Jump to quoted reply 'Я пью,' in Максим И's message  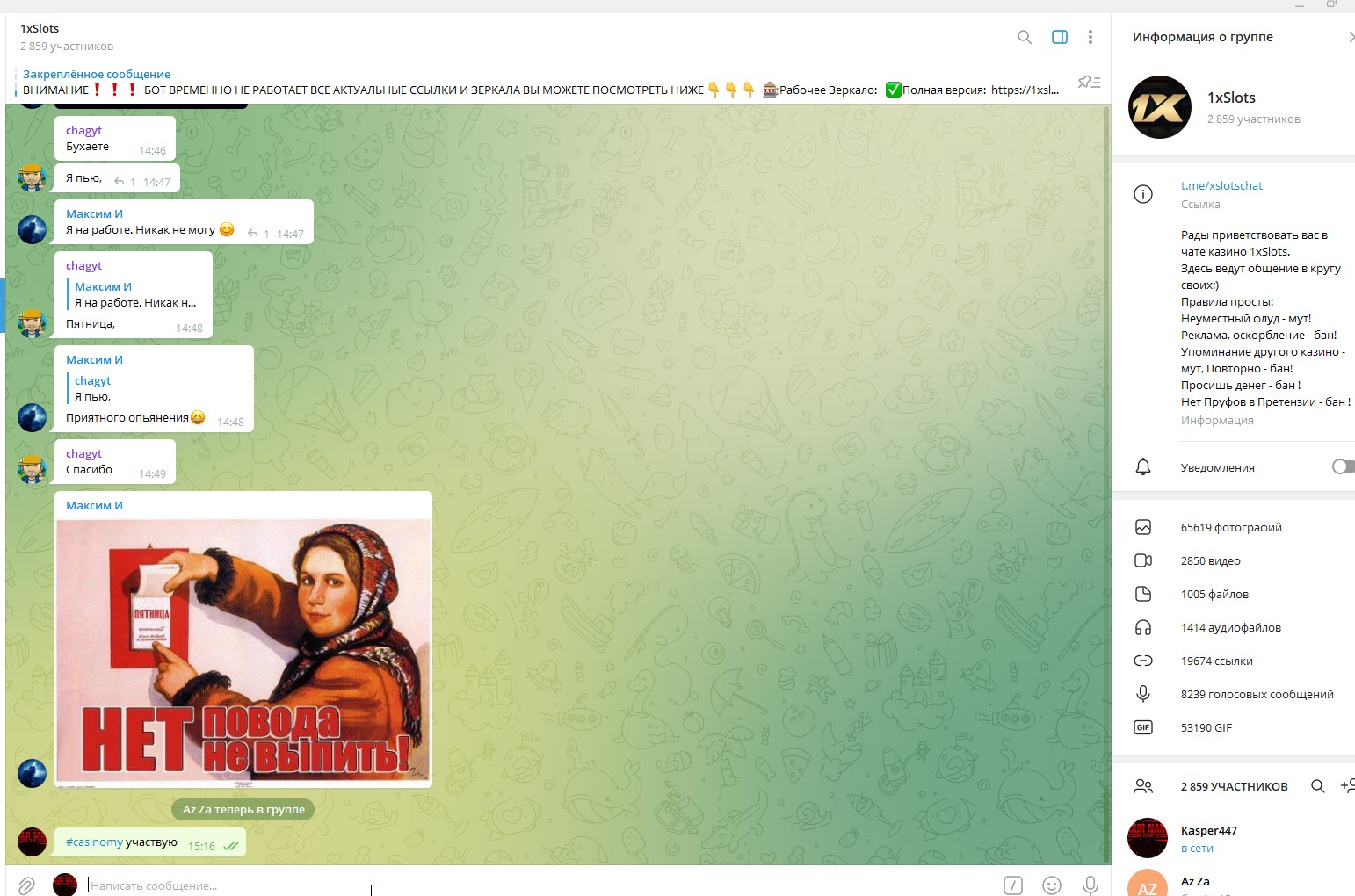click(x=155, y=388)
